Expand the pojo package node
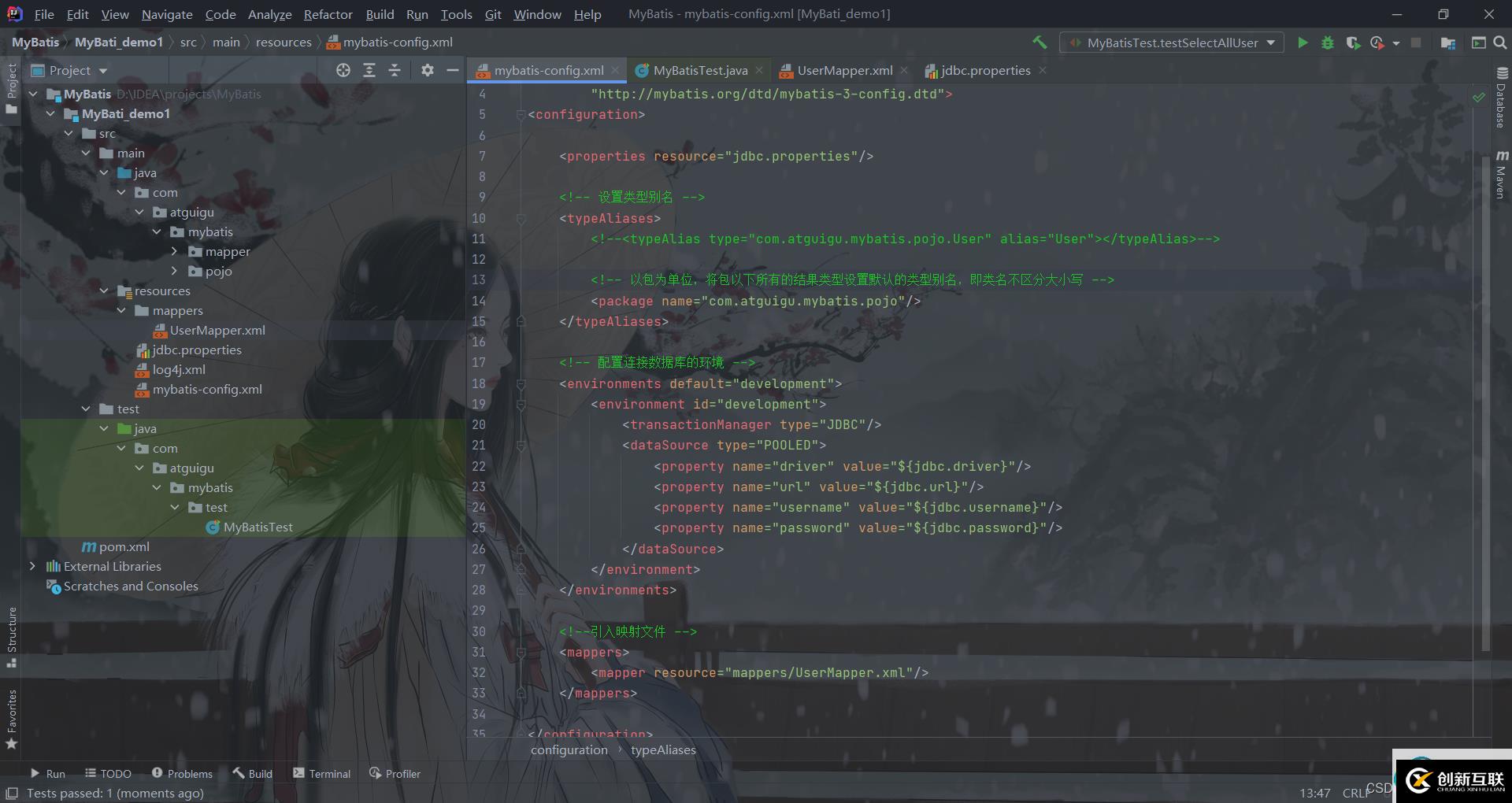The image size is (1512, 803). coord(174,271)
